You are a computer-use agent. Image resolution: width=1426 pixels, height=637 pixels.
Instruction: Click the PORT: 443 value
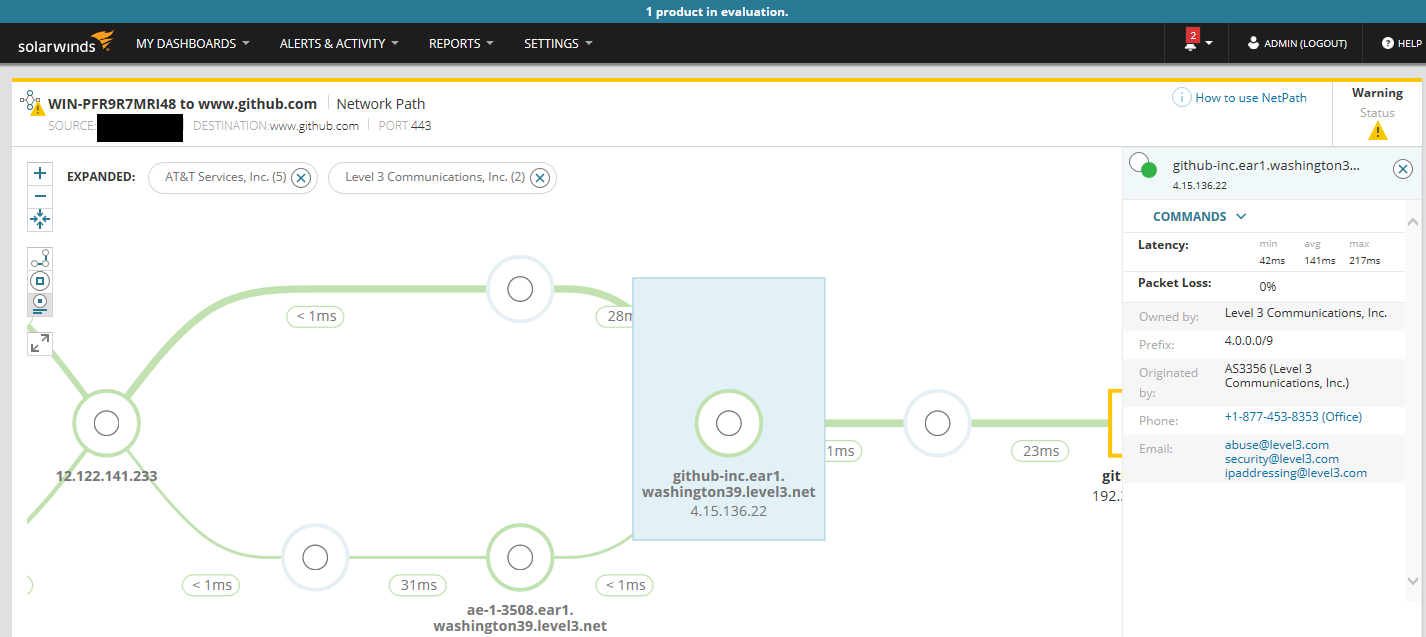[x=421, y=126]
